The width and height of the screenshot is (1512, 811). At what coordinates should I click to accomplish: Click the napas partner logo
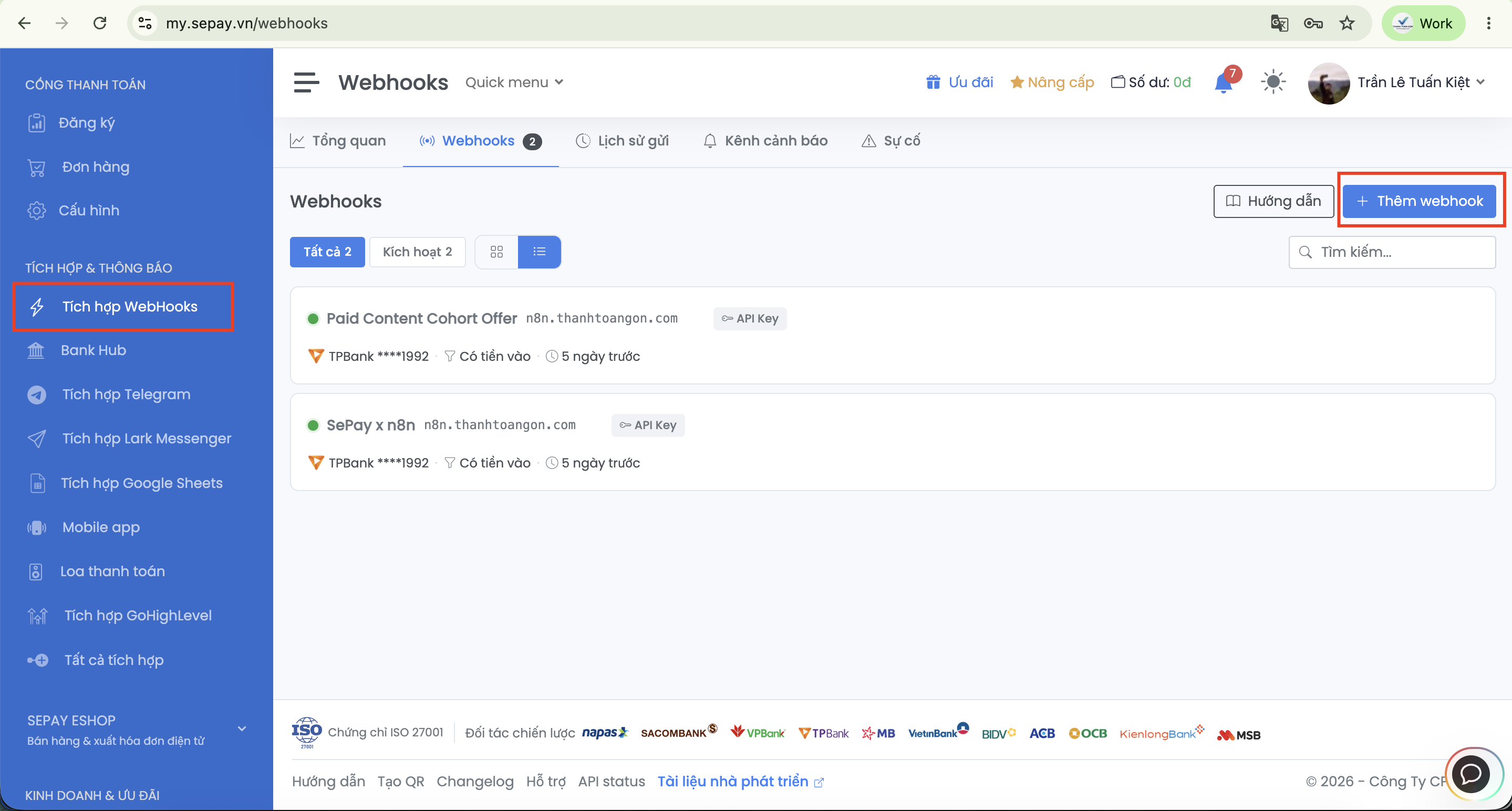pyautogui.click(x=605, y=732)
